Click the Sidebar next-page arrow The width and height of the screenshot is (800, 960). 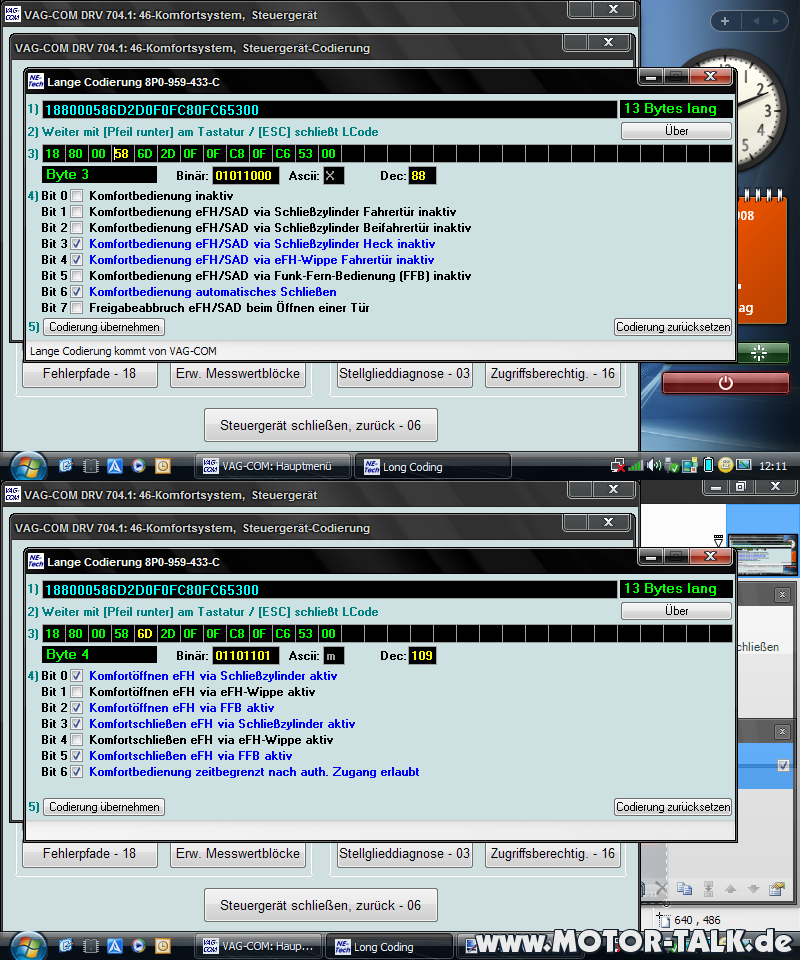pos(776,21)
